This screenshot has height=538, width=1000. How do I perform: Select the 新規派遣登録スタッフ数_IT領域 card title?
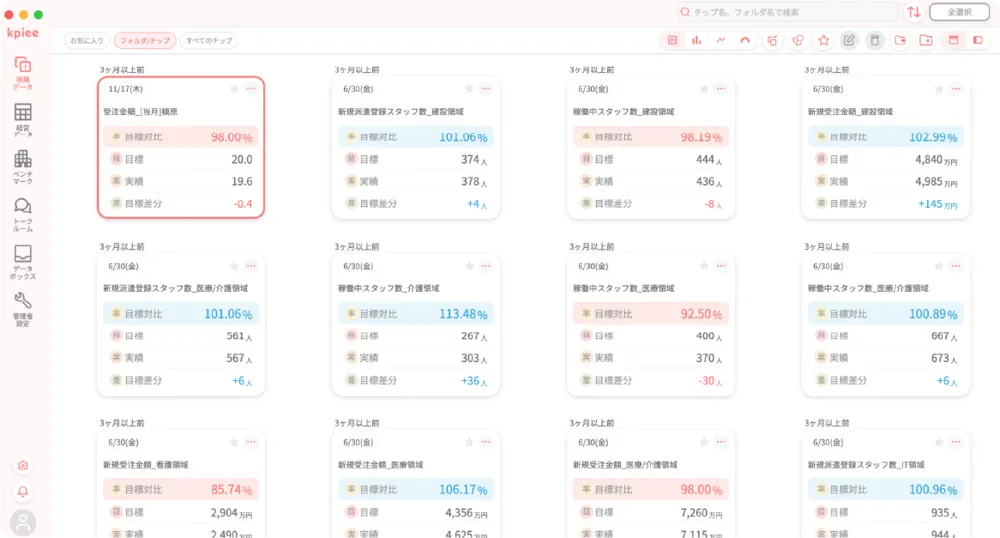pos(866,465)
